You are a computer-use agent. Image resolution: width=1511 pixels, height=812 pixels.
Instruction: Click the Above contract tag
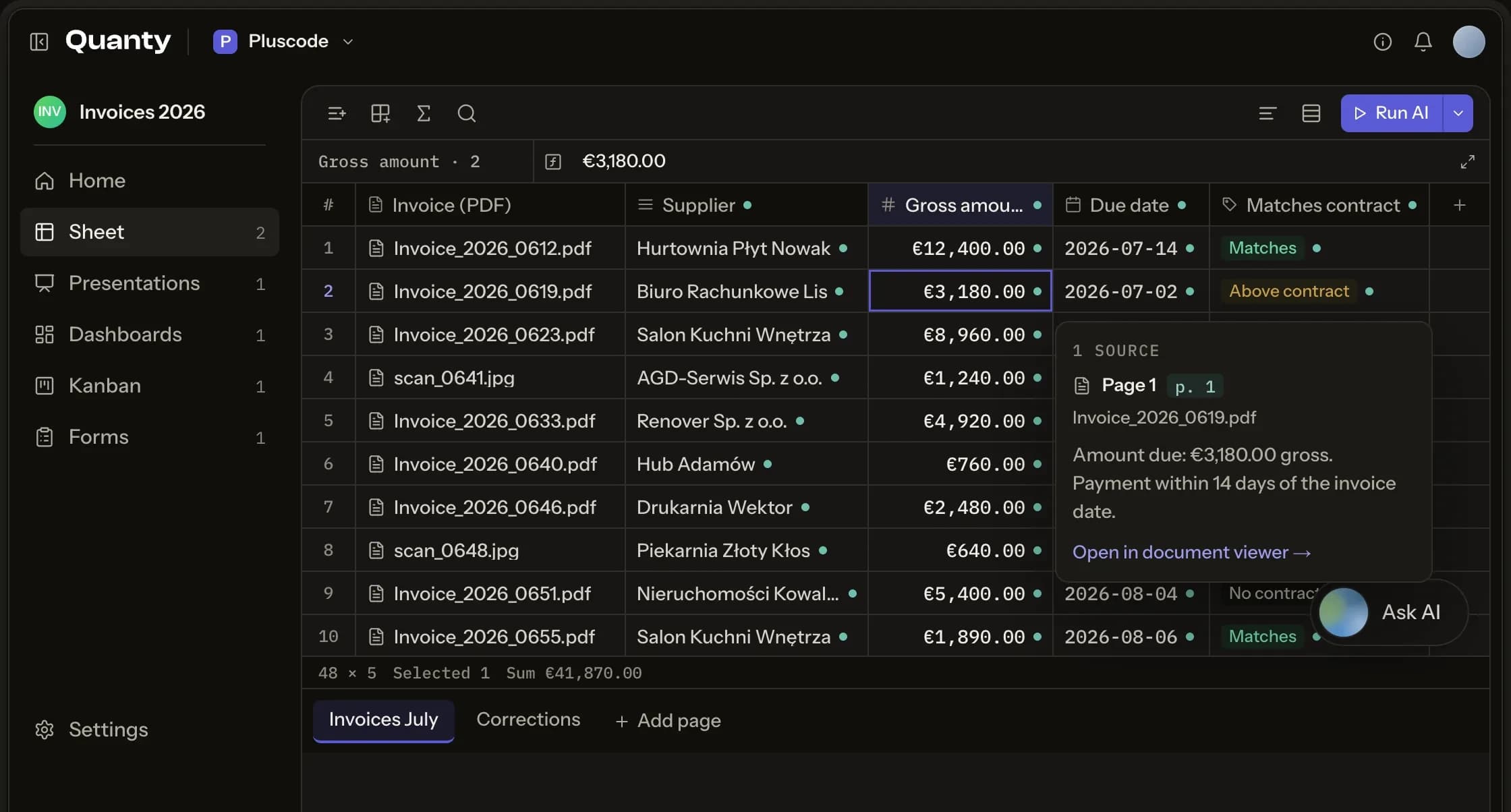[1289, 291]
